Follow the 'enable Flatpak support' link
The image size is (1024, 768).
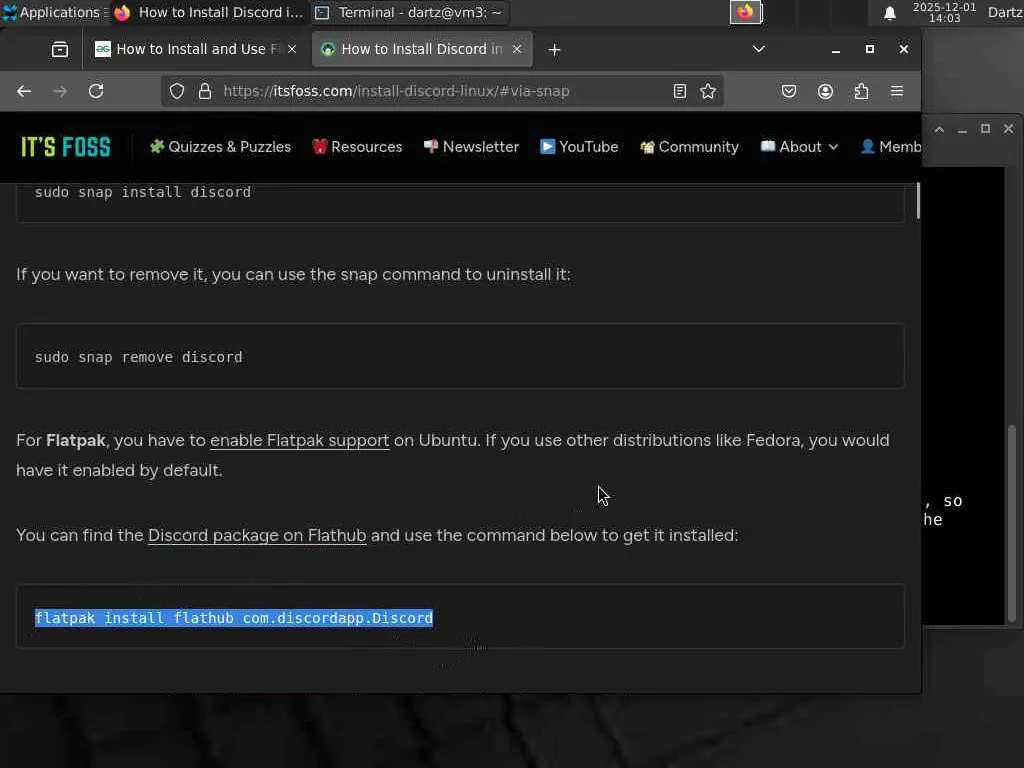click(x=300, y=440)
